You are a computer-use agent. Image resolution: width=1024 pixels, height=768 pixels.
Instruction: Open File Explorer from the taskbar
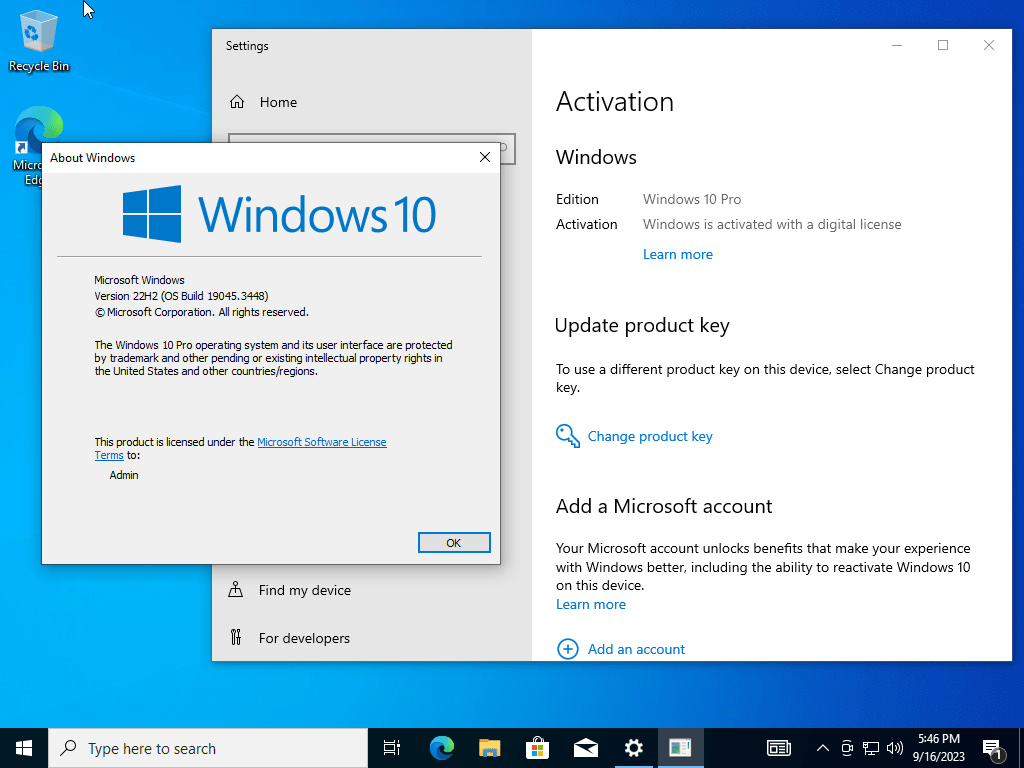(490, 748)
